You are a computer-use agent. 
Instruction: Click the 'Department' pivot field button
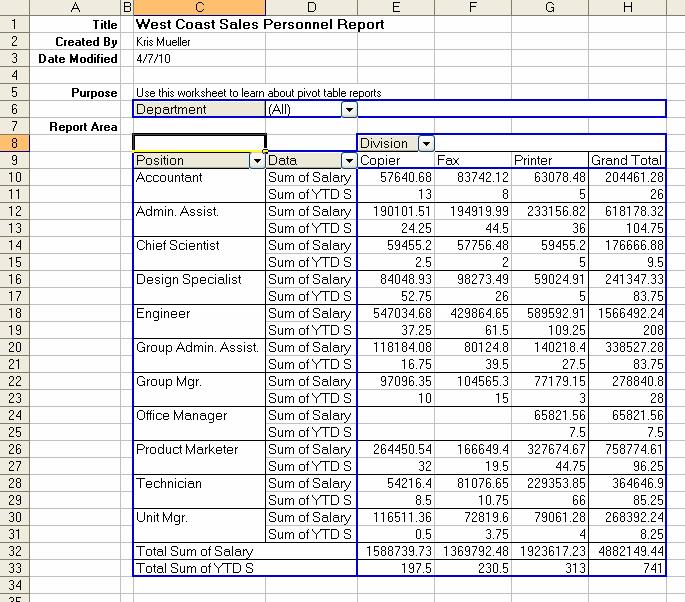(199, 109)
